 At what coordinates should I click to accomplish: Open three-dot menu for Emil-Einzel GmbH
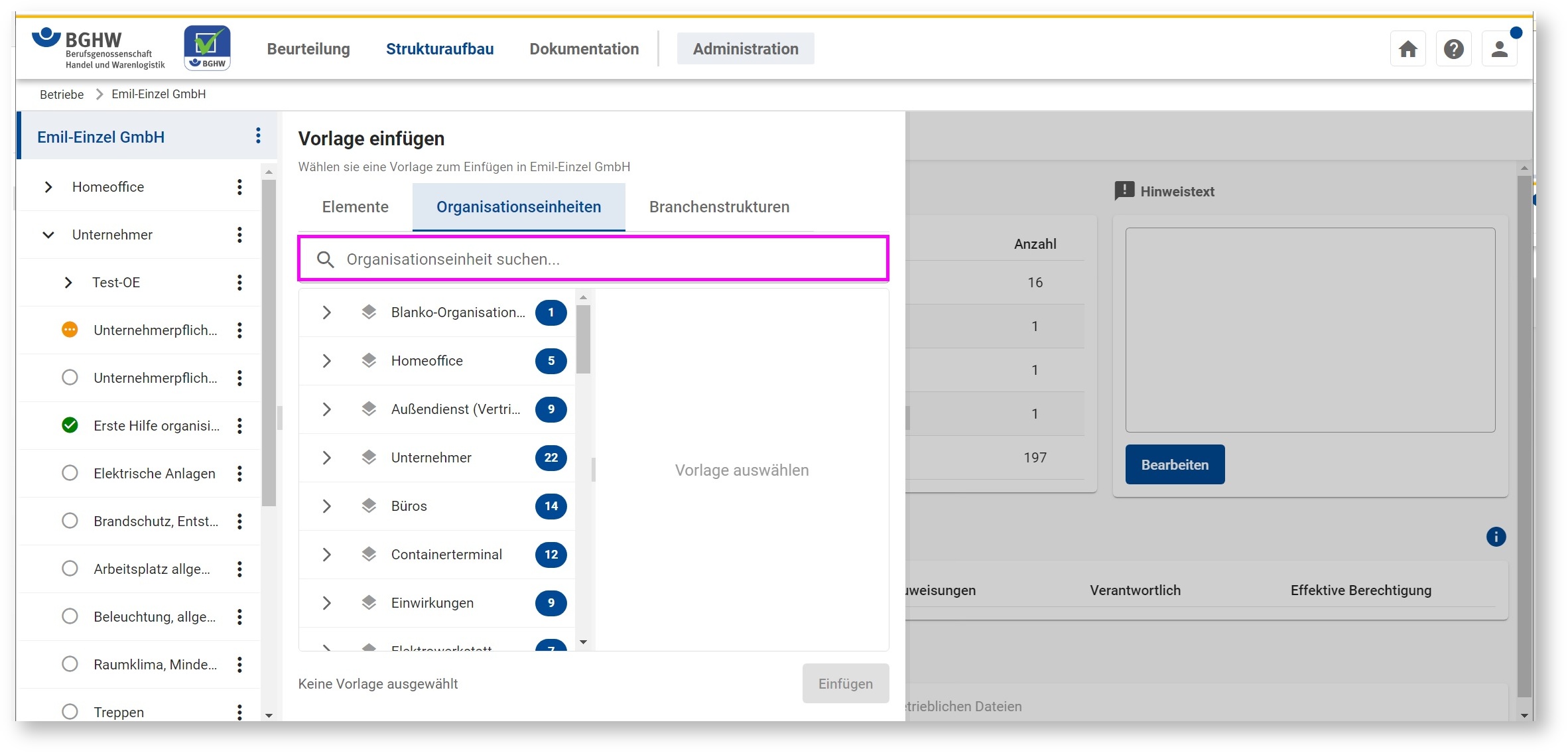tap(258, 137)
